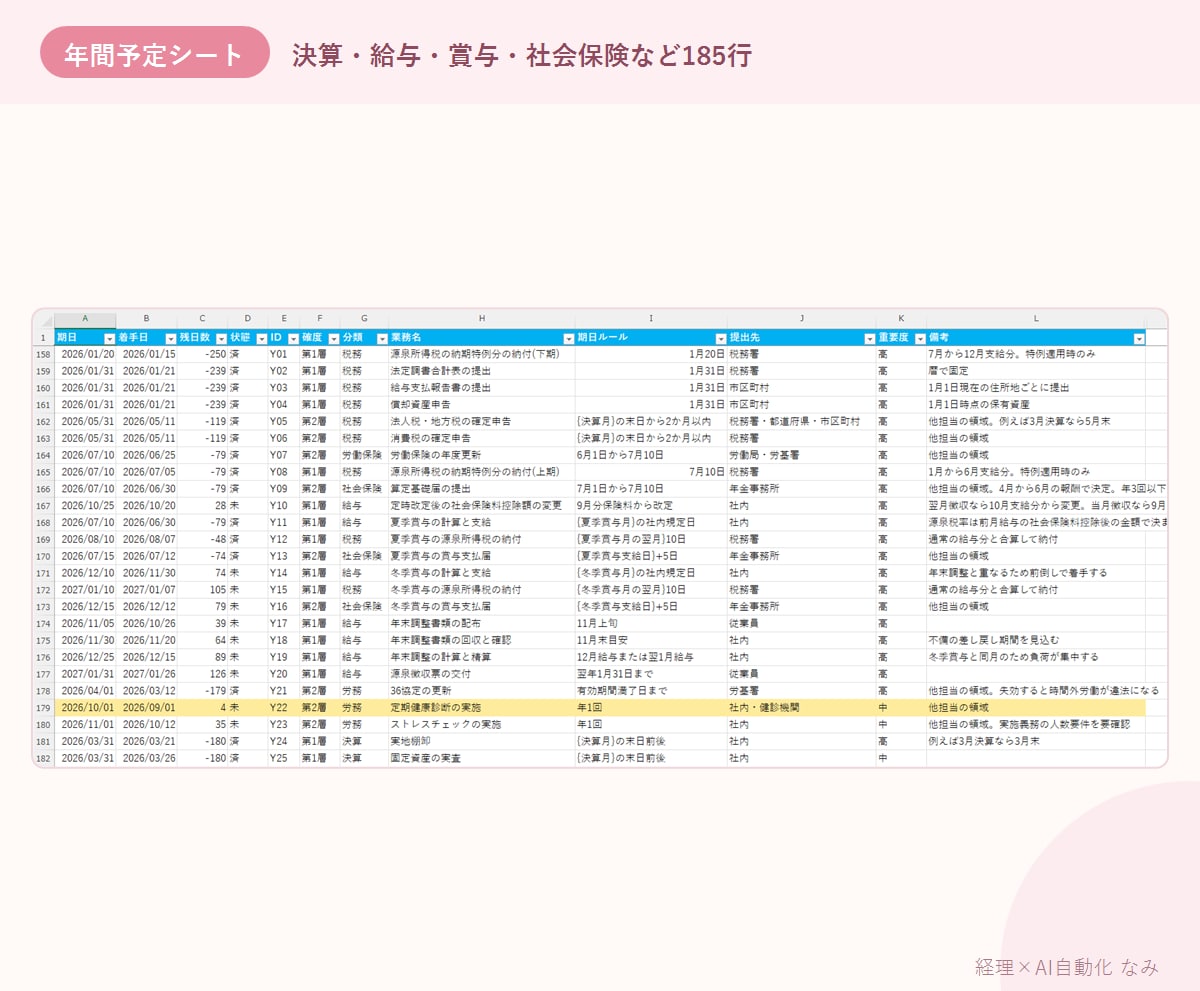Select column L header
This screenshot has width=1200, height=991.
(x=1036, y=319)
